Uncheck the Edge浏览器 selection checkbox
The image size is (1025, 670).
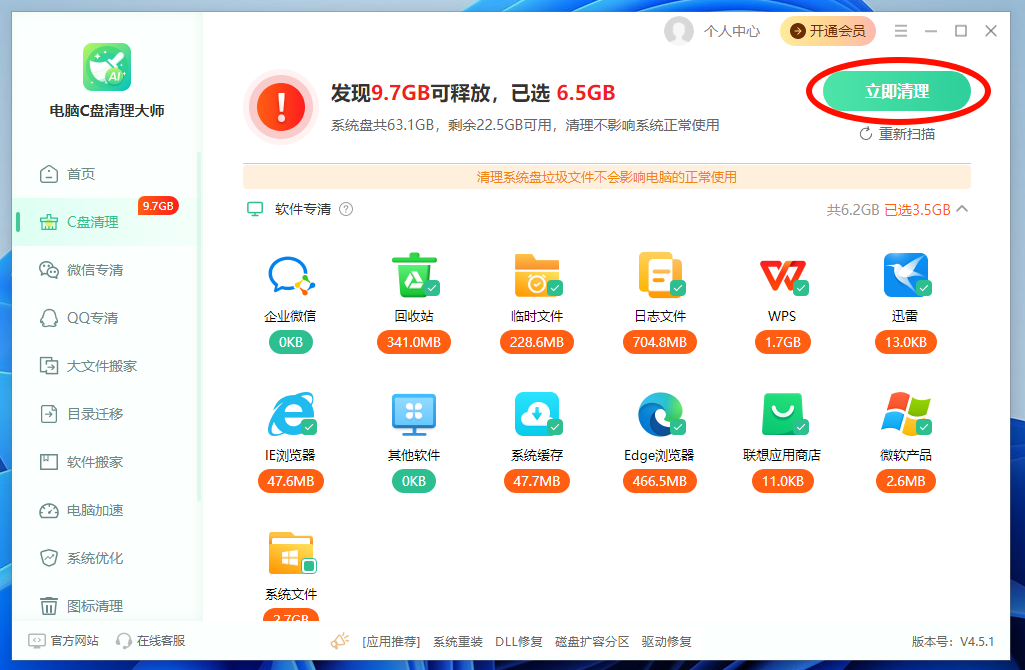pyautogui.click(x=678, y=427)
